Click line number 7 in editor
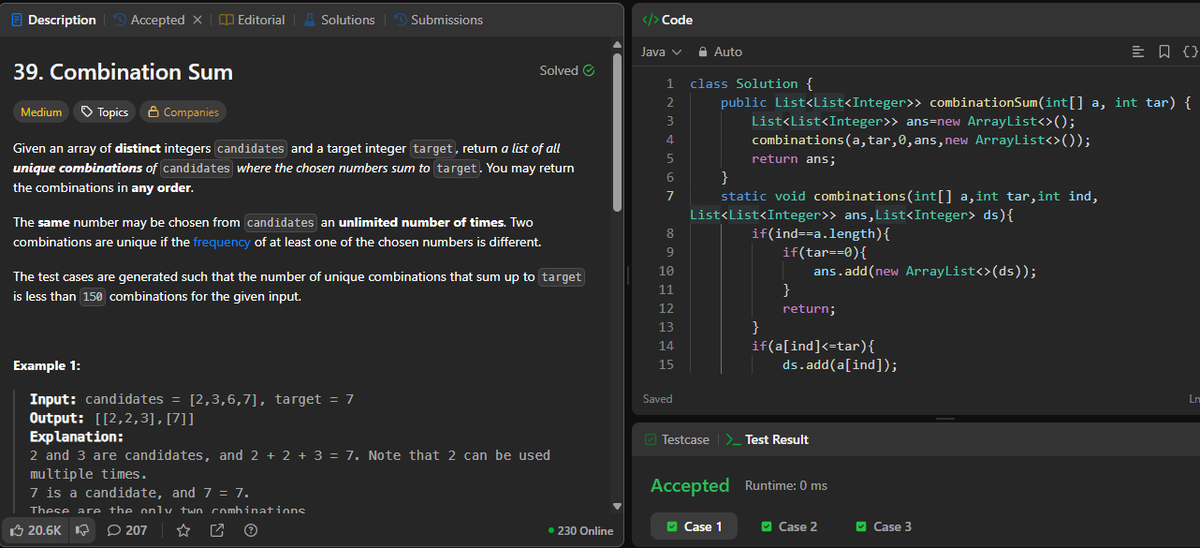The width and height of the screenshot is (1200, 548). pyautogui.click(x=669, y=195)
